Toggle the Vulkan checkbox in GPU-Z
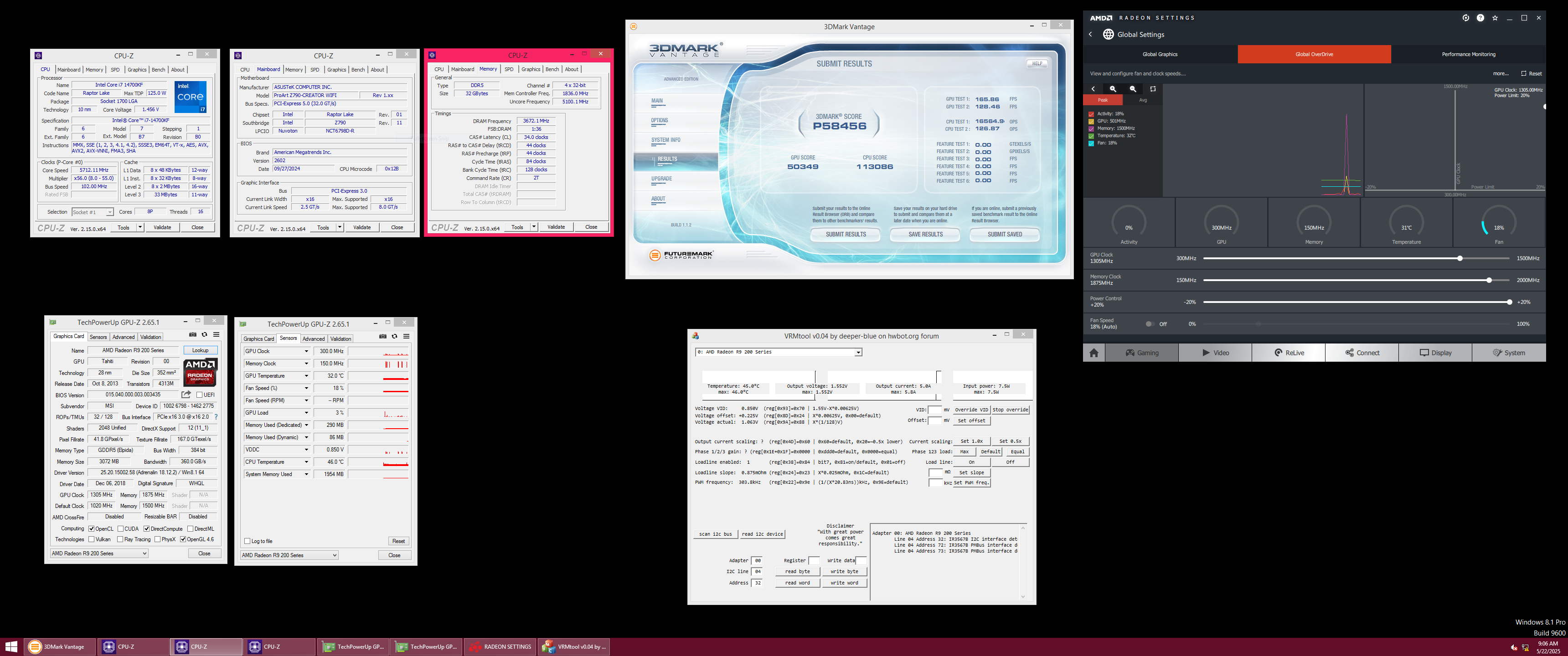1568x656 pixels. click(x=91, y=539)
